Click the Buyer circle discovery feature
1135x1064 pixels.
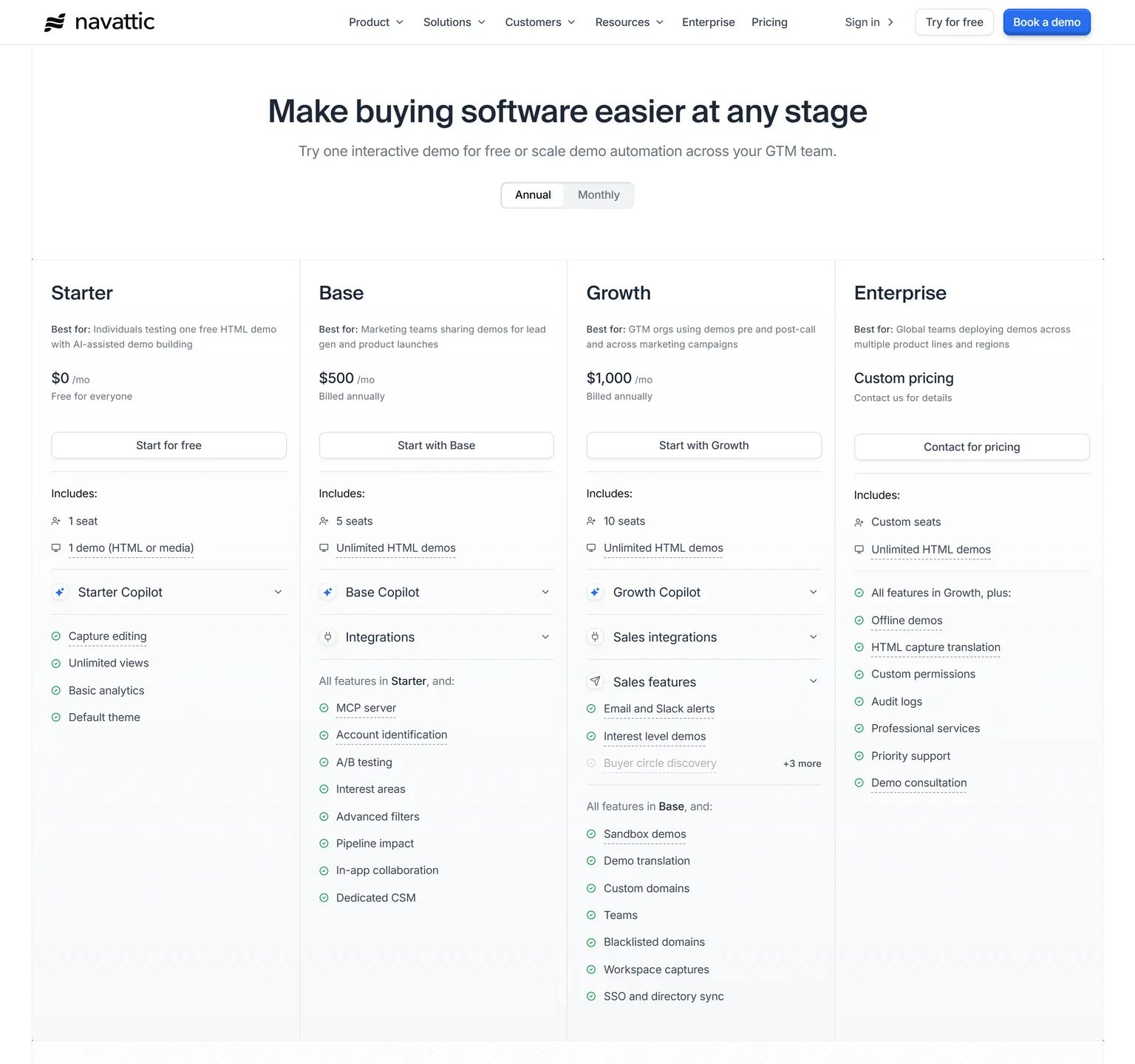click(x=660, y=763)
